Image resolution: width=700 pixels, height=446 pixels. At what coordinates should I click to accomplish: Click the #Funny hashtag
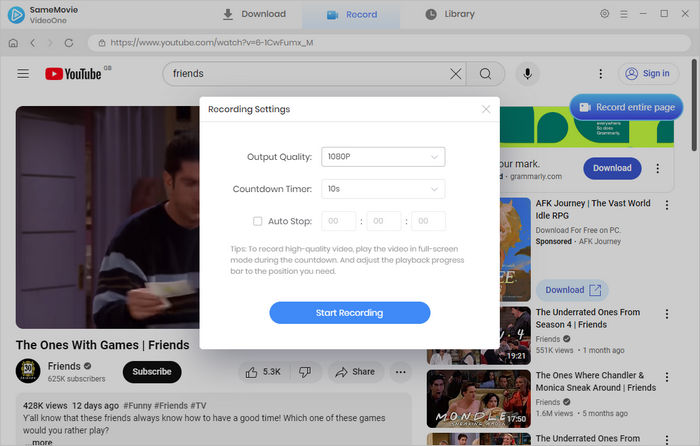pyautogui.click(x=137, y=406)
